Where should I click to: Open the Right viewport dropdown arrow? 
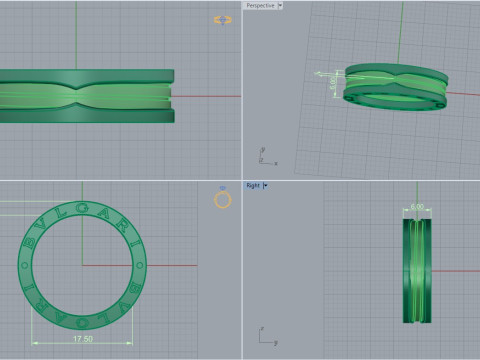266,186
